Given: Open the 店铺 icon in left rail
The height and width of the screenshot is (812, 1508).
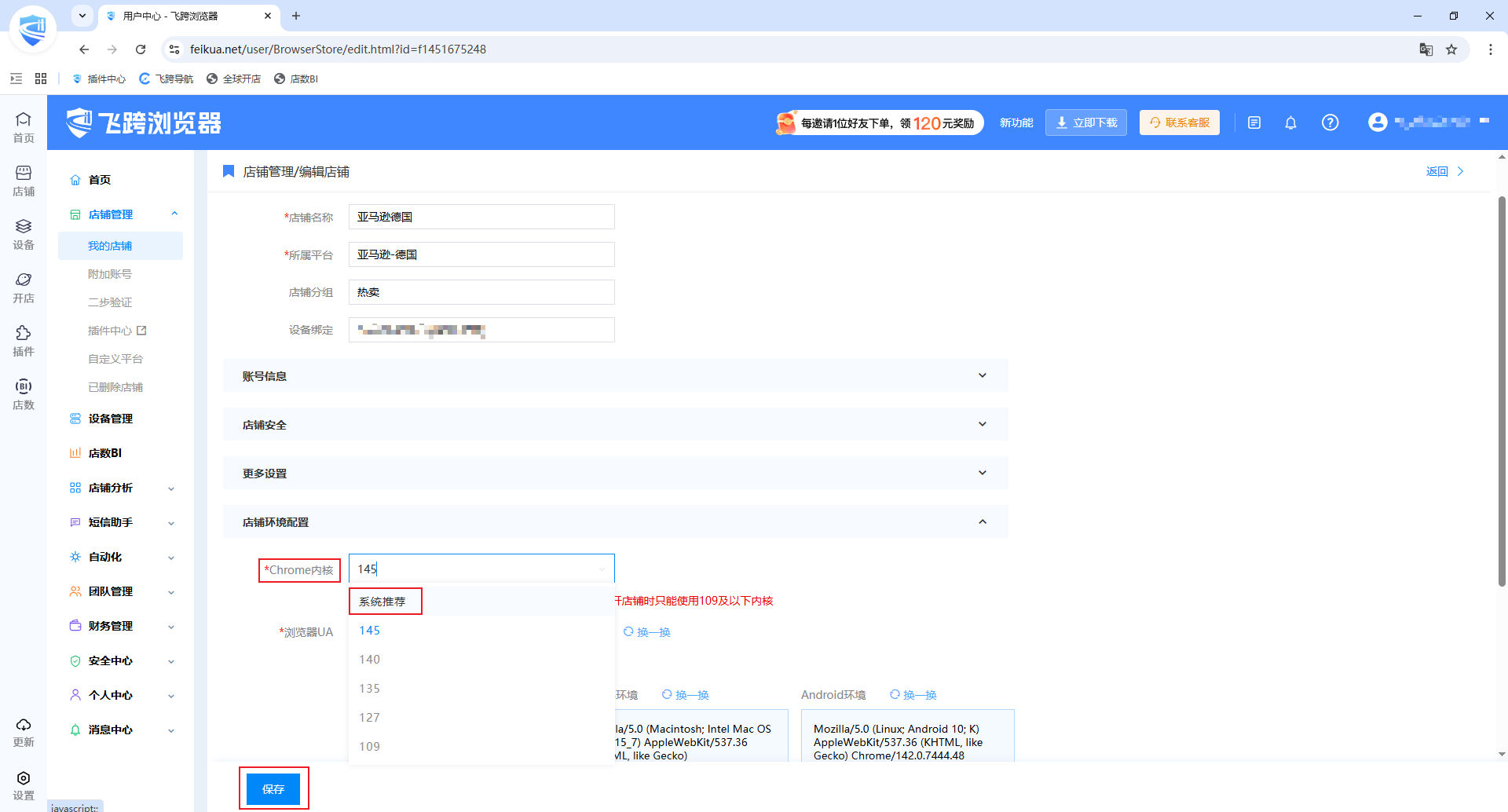Looking at the screenshot, I should point(24,181).
